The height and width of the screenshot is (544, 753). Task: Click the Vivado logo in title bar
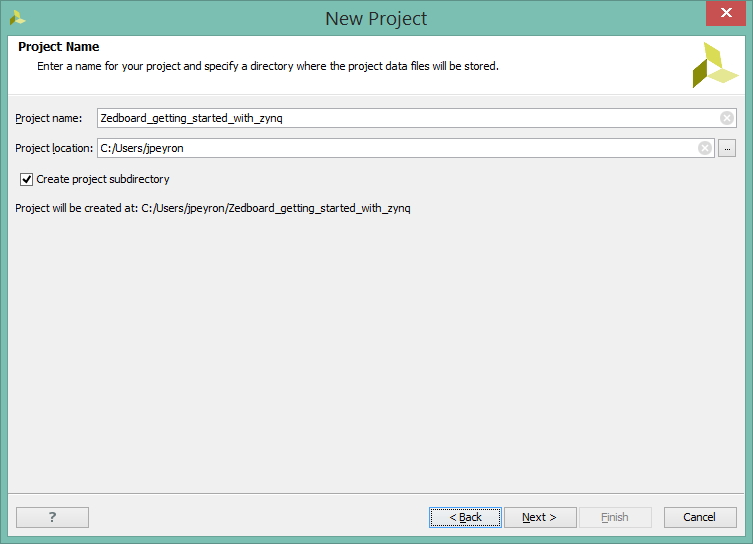pyautogui.click(x=17, y=18)
